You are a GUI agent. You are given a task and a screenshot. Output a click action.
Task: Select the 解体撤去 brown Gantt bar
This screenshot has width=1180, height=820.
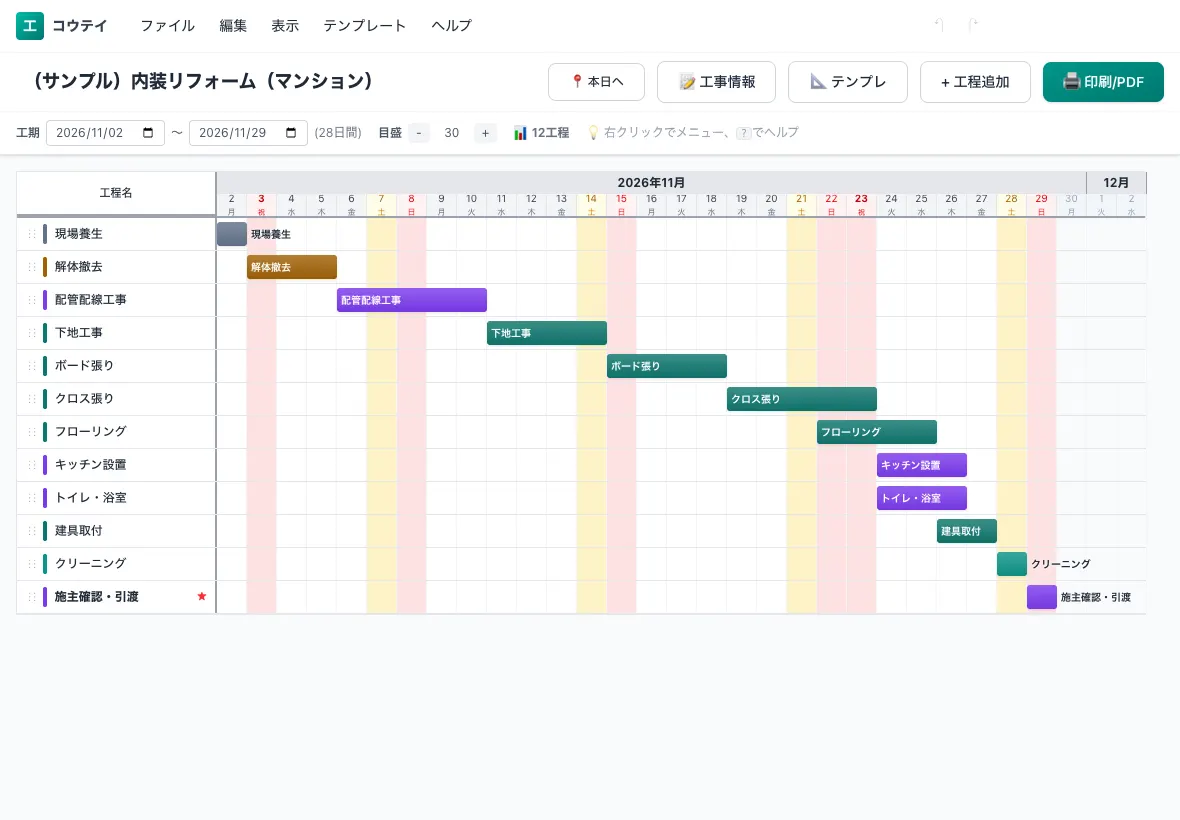point(292,267)
